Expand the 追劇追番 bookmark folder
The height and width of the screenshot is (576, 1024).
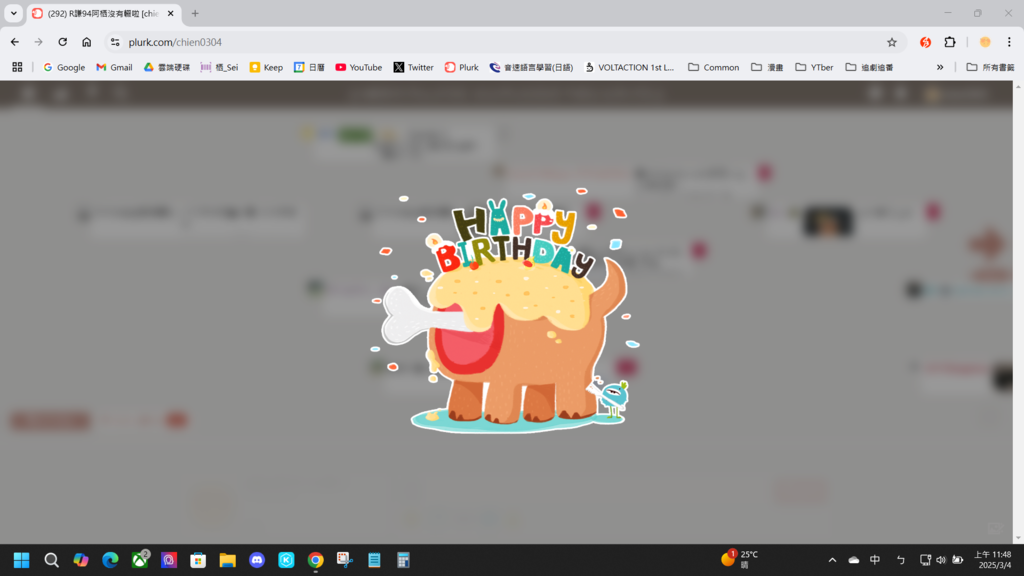869,67
